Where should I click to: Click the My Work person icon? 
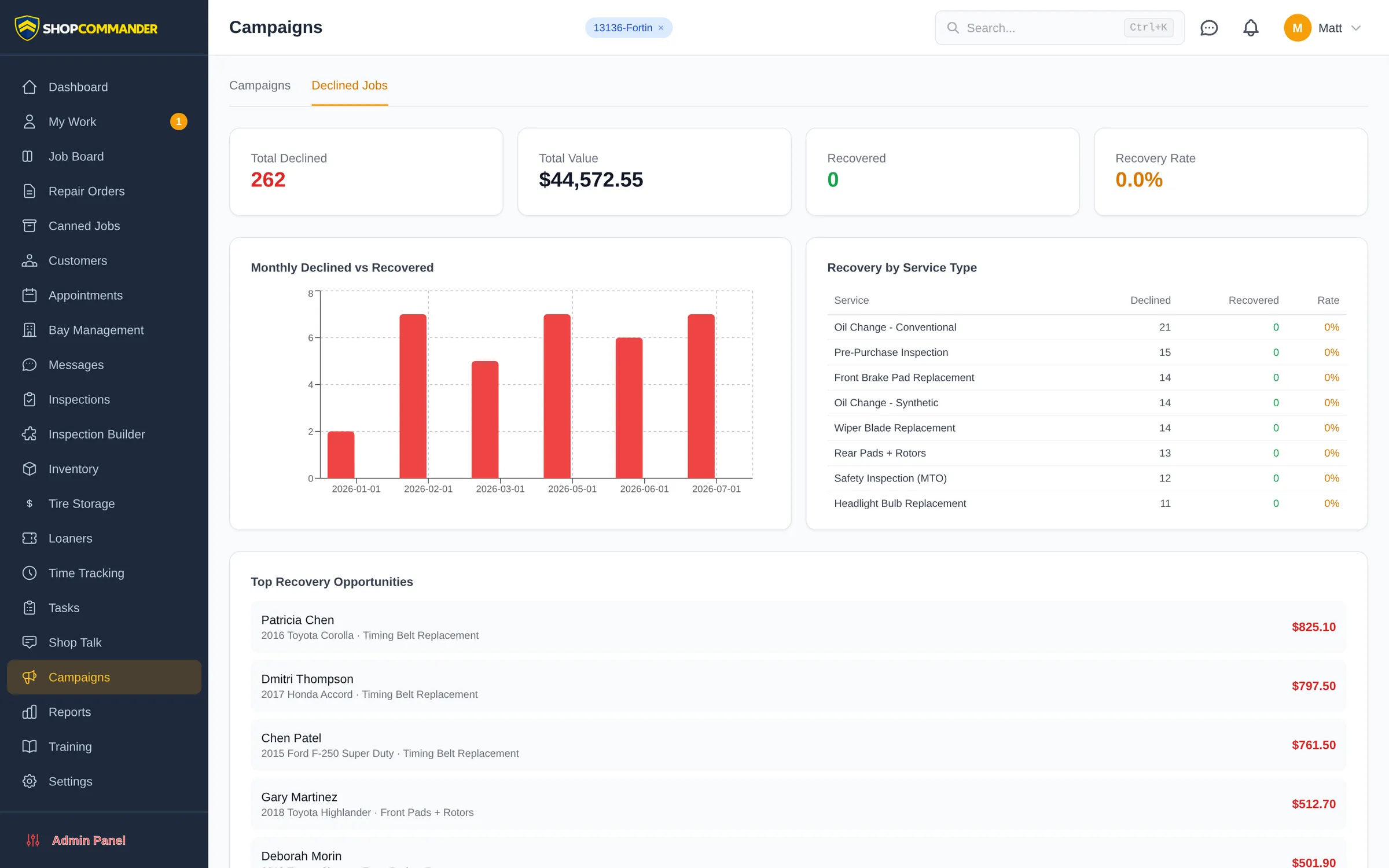tap(30, 122)
